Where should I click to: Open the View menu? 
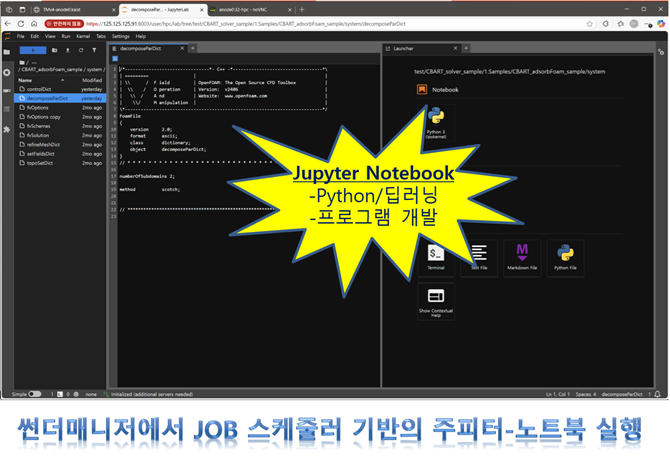point(50,36)
